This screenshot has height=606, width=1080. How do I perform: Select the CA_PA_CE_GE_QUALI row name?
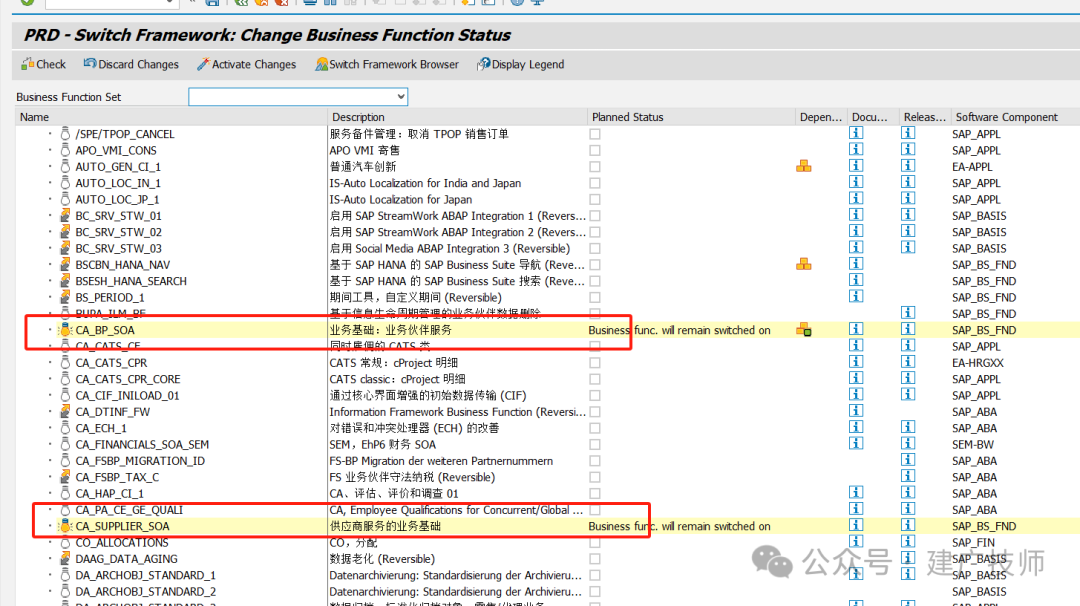(129, 510)
